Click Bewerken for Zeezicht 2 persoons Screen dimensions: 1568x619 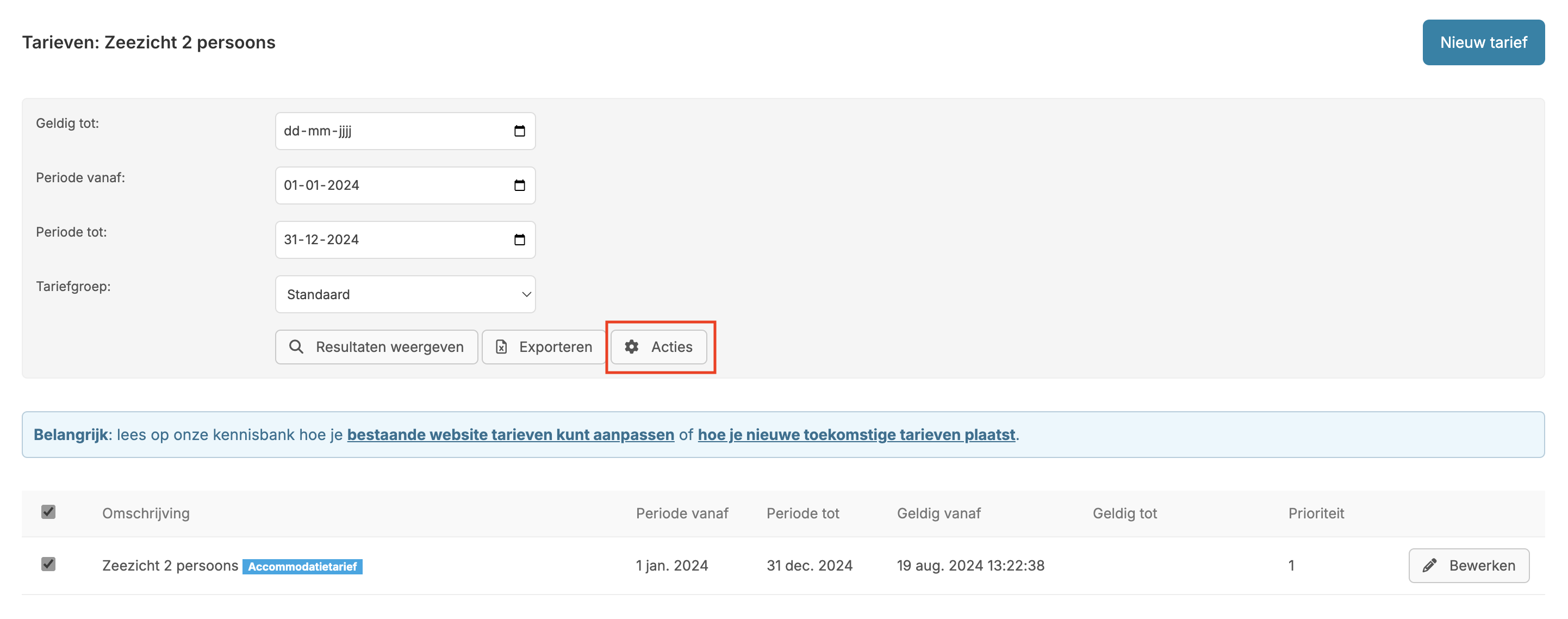click(1469, 565)
